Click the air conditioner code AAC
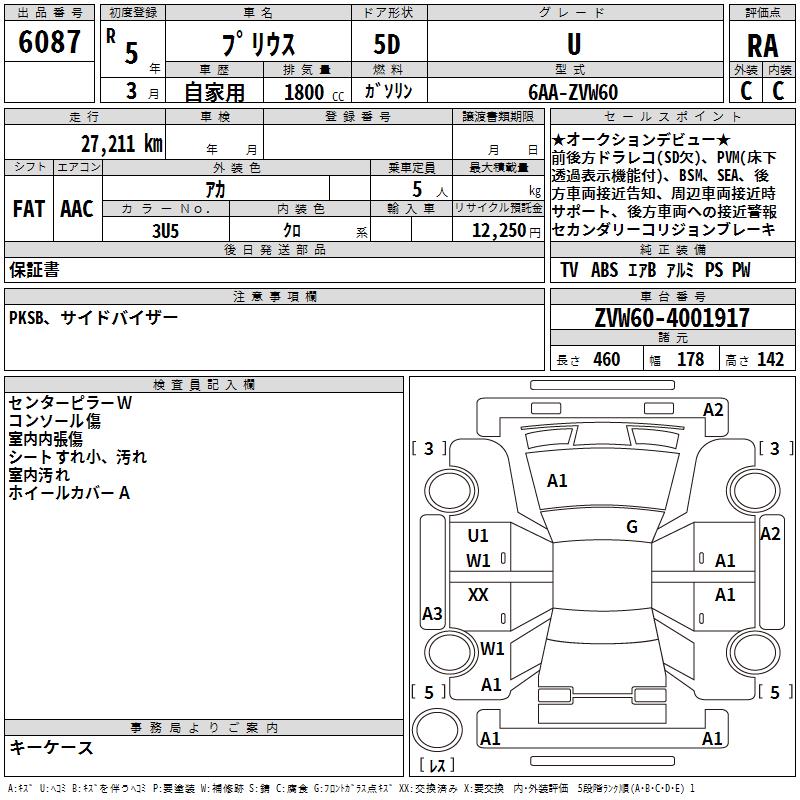This screenshot has width=800, height=800. [x=77, y=209]
